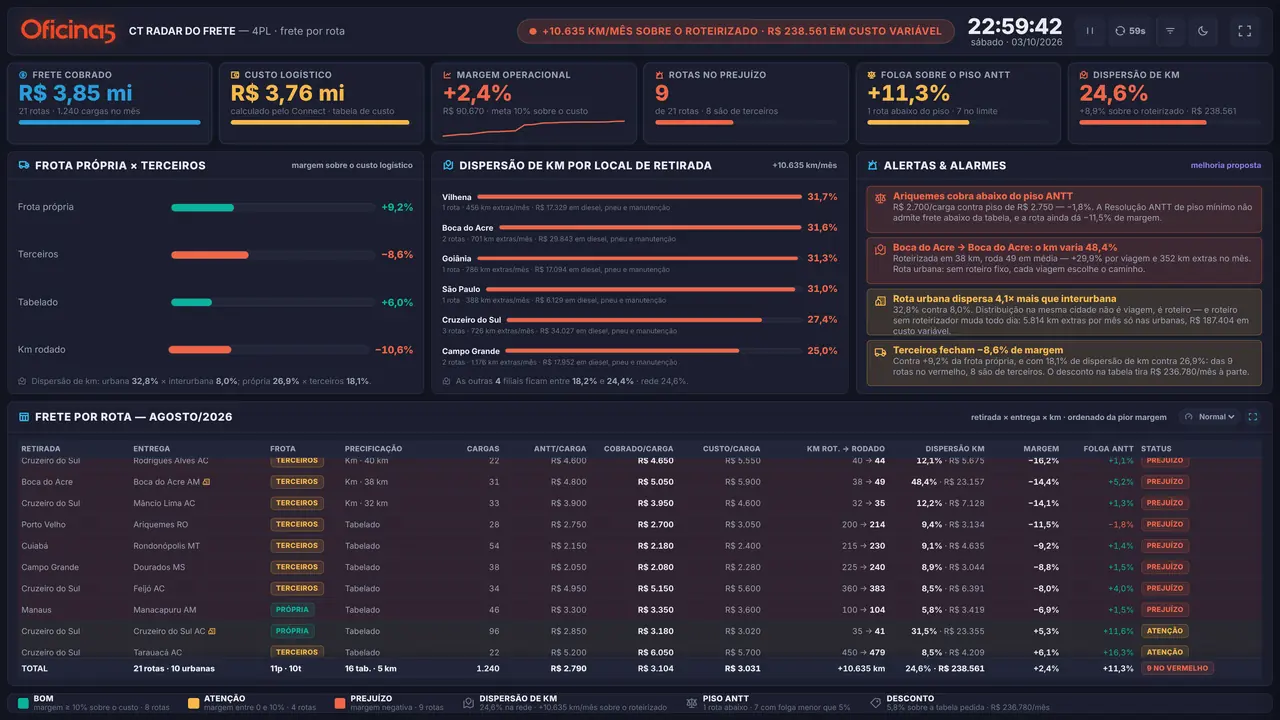Click the Terceiros fecham margem alert truck icon
1280x720 pixels.
click(x=880, y=351)
